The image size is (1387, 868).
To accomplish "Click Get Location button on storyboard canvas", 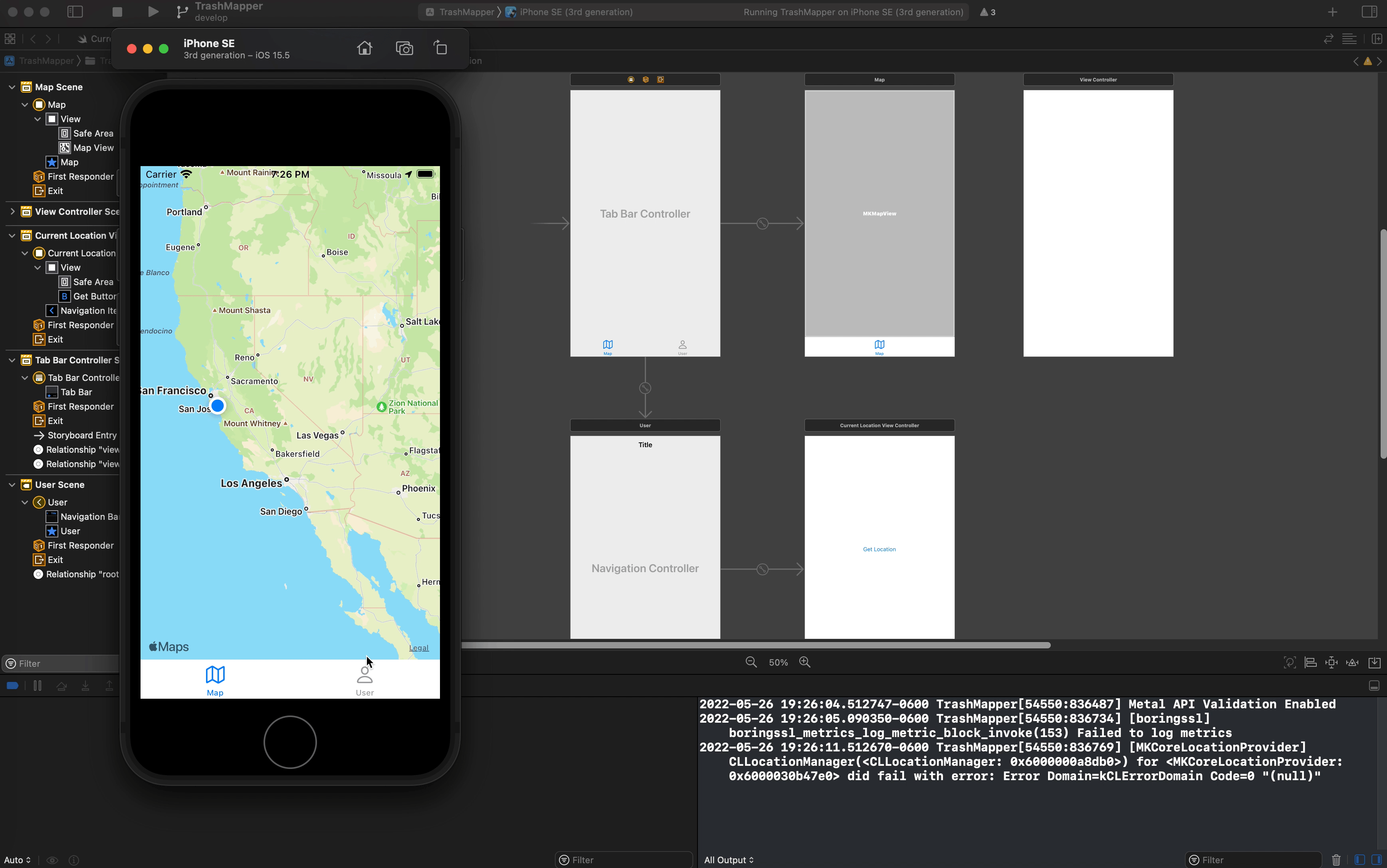I will [879, 549].
